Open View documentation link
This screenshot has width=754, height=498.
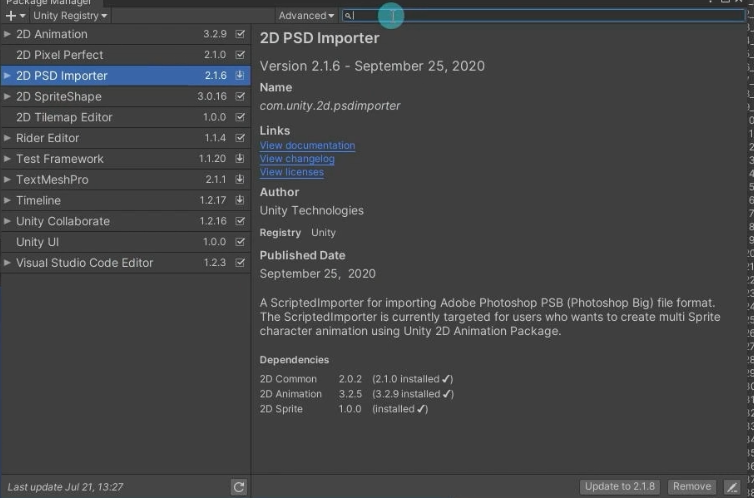(x=307, y=145)
